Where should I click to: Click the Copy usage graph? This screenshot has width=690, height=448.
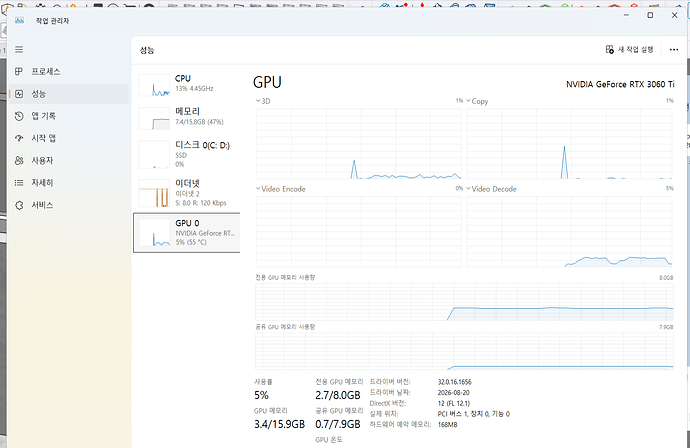pyautogui.click(x=569, y=143)
